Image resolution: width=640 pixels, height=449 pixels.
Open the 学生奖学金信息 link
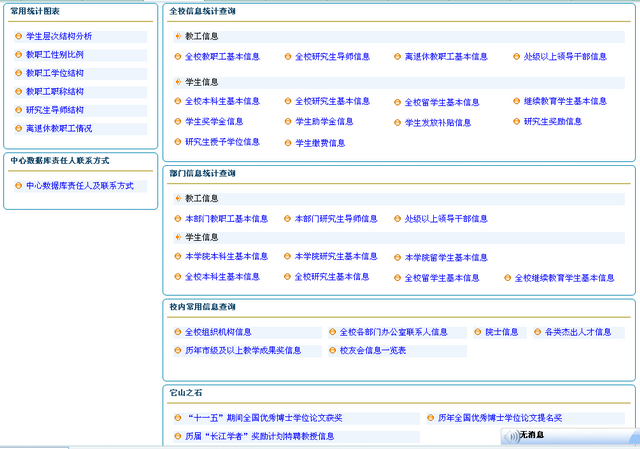214,122
